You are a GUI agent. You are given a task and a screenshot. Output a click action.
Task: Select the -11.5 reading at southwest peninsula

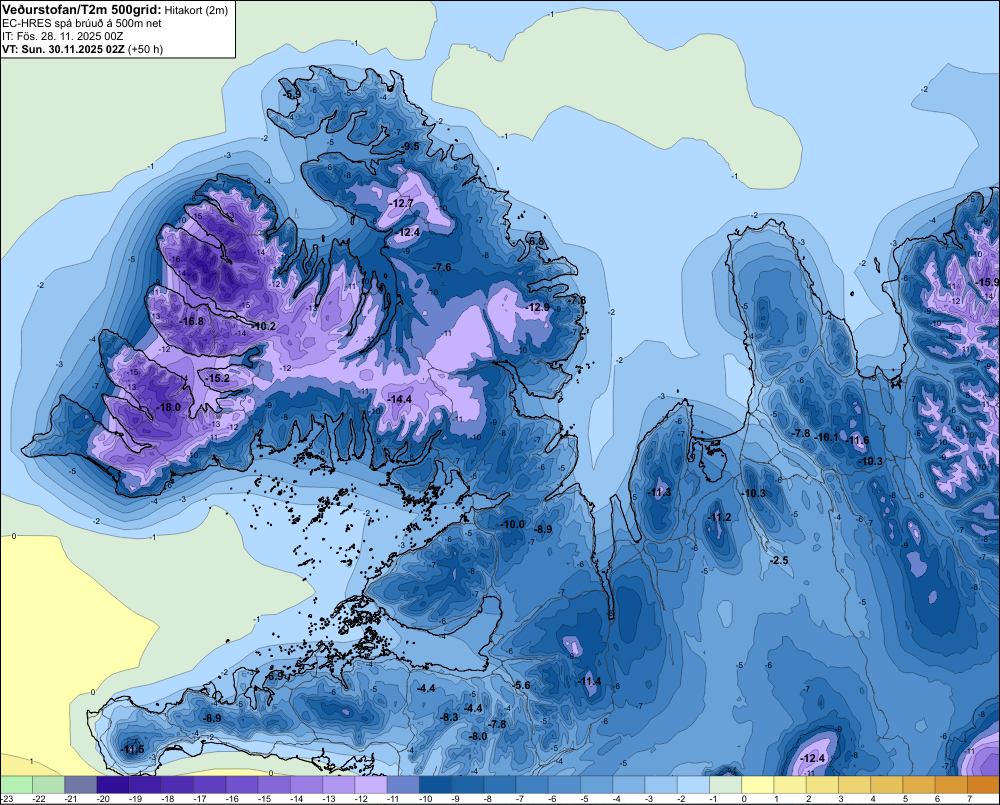pyautogui.click(x=133, y=750)
